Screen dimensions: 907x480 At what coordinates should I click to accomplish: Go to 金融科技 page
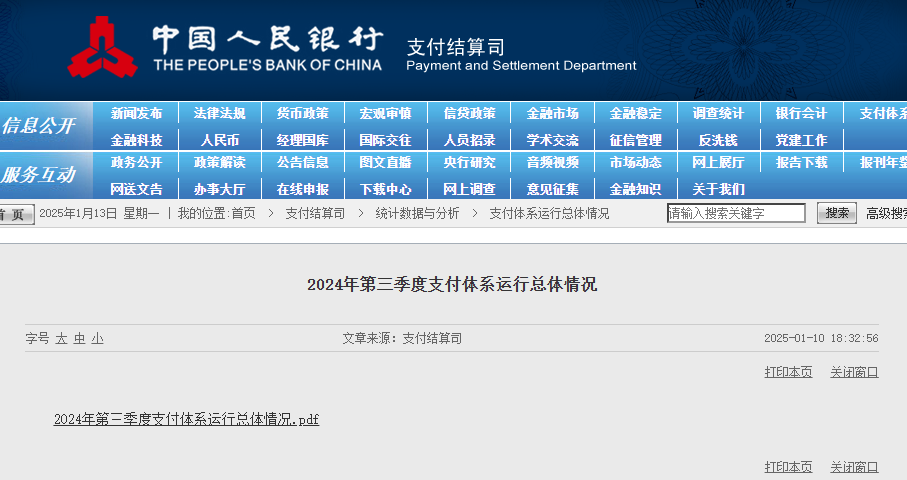point(137,140)
